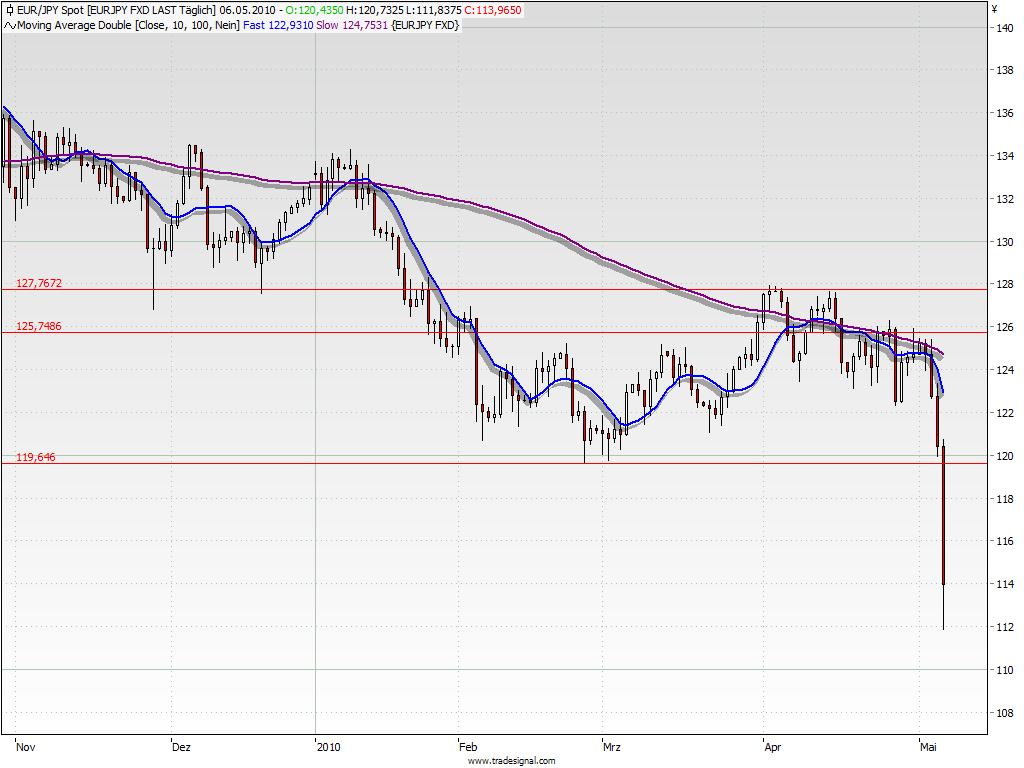
Task: Click the 126 price axis label
Action: pos(1005,328)
